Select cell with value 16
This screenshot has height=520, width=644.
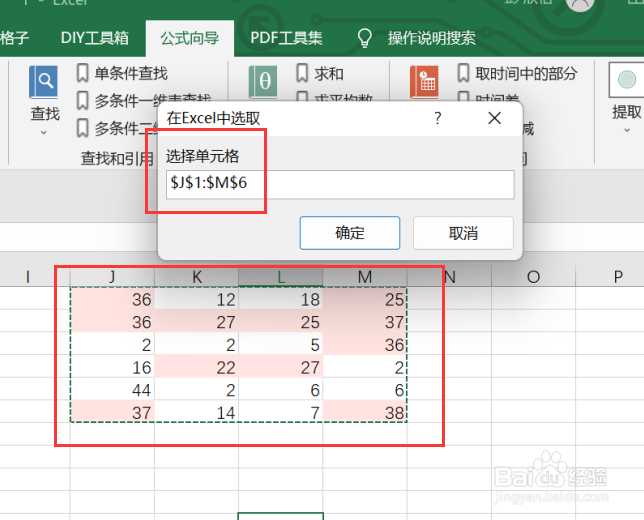pyautogui.click(x=112, y=367)
